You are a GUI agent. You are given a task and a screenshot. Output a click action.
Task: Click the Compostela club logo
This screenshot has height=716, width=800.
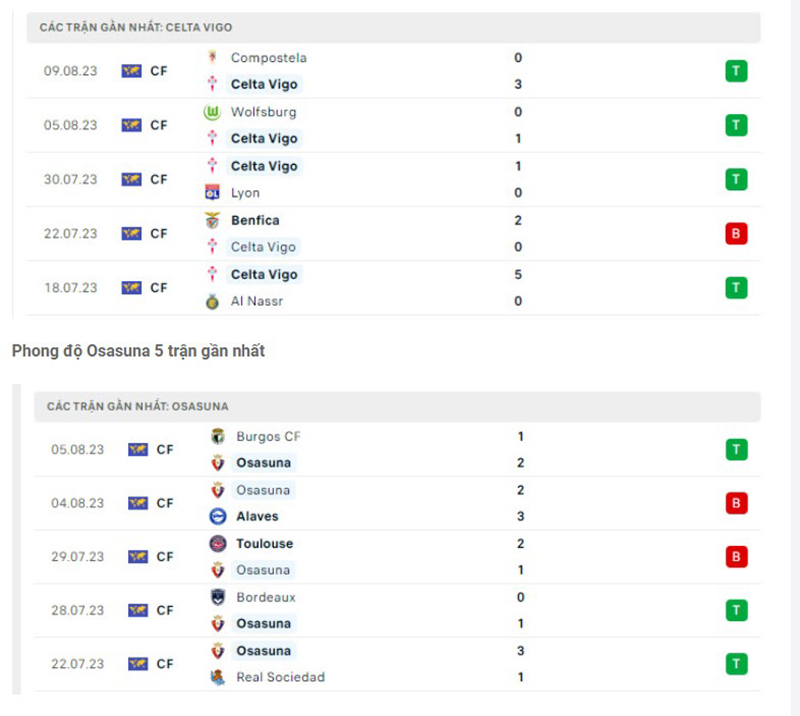click(212, 58)
